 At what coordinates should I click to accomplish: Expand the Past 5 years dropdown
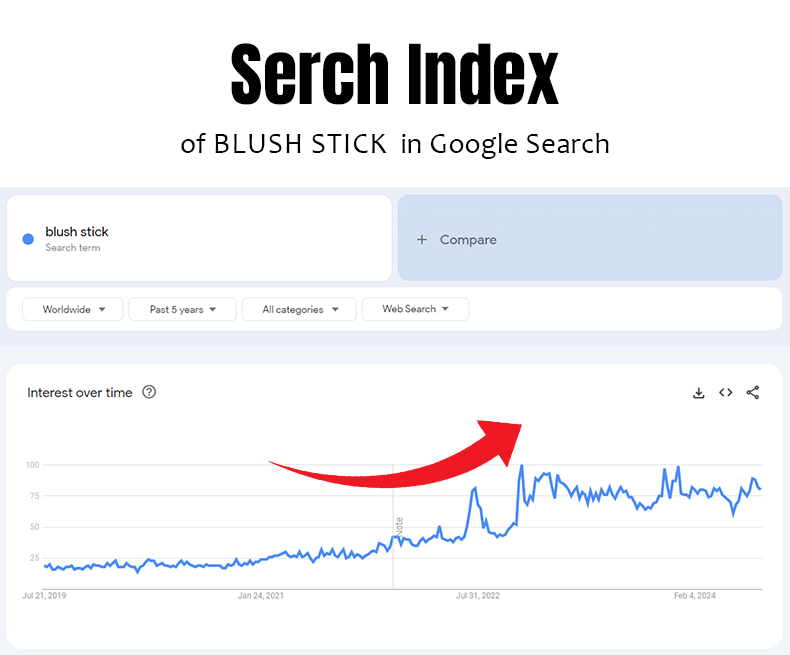pyautogui.click(x=182, y=310)
